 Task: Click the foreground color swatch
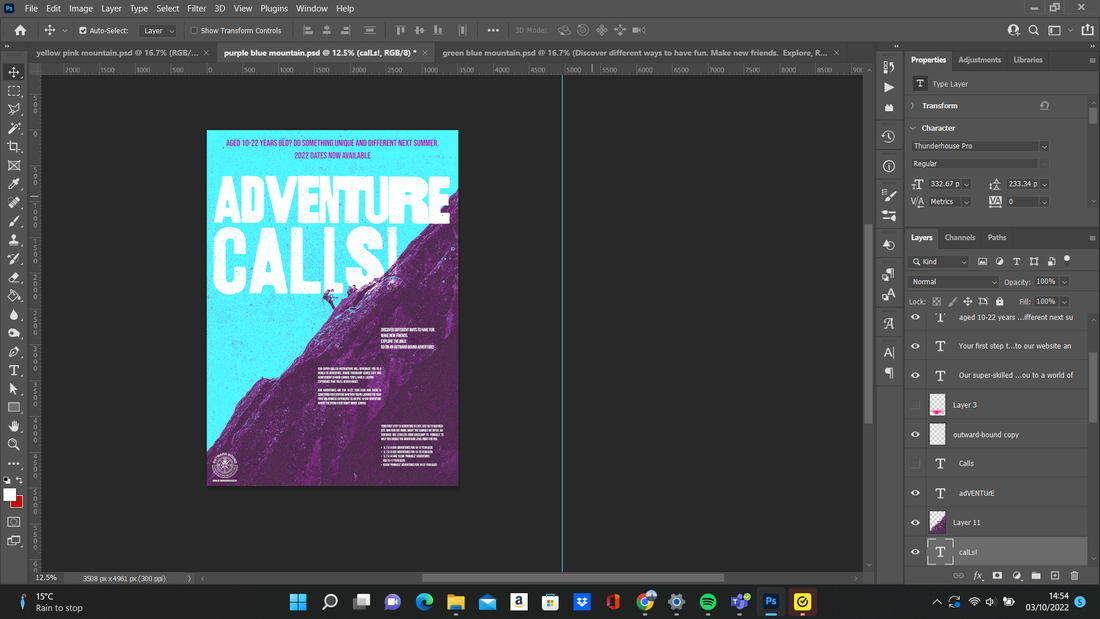(9, 494)
